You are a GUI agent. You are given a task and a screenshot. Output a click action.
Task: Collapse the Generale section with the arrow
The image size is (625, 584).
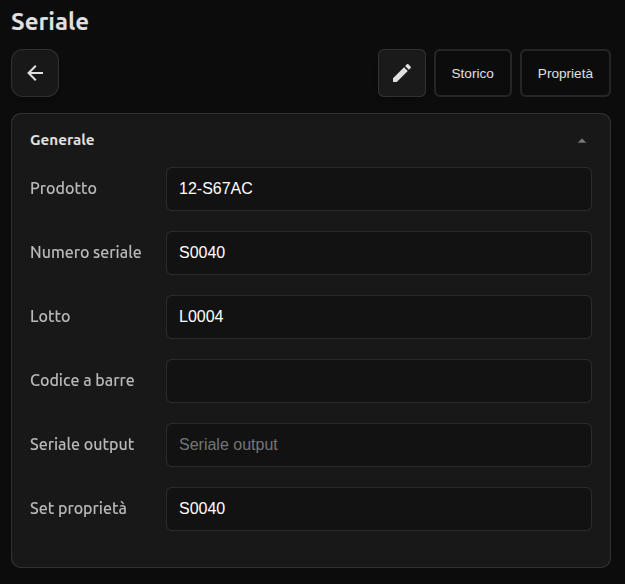pos(582,141)
